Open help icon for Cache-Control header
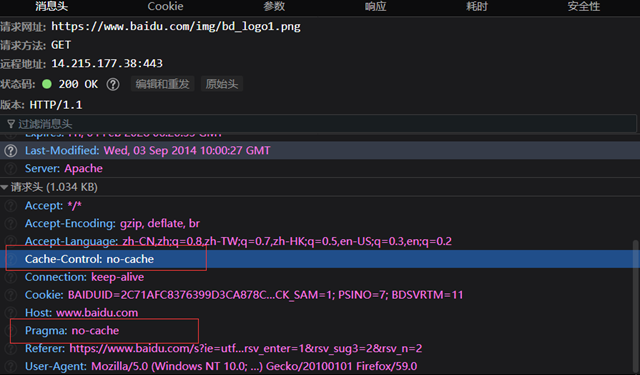Viewport: 640px width, 375px height. pyautogui.click(x=11, y=259)
